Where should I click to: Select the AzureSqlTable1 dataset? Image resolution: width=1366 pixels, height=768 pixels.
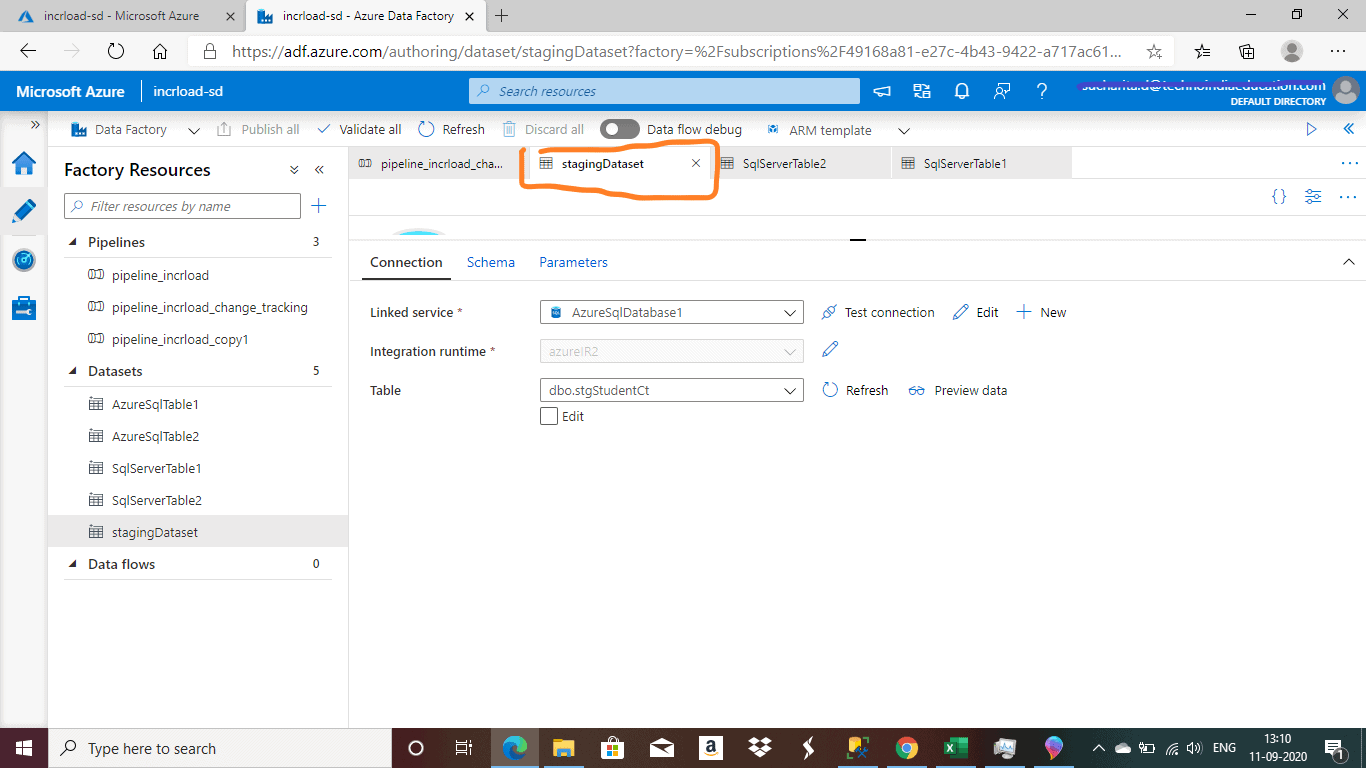click(x=155, y=404)
